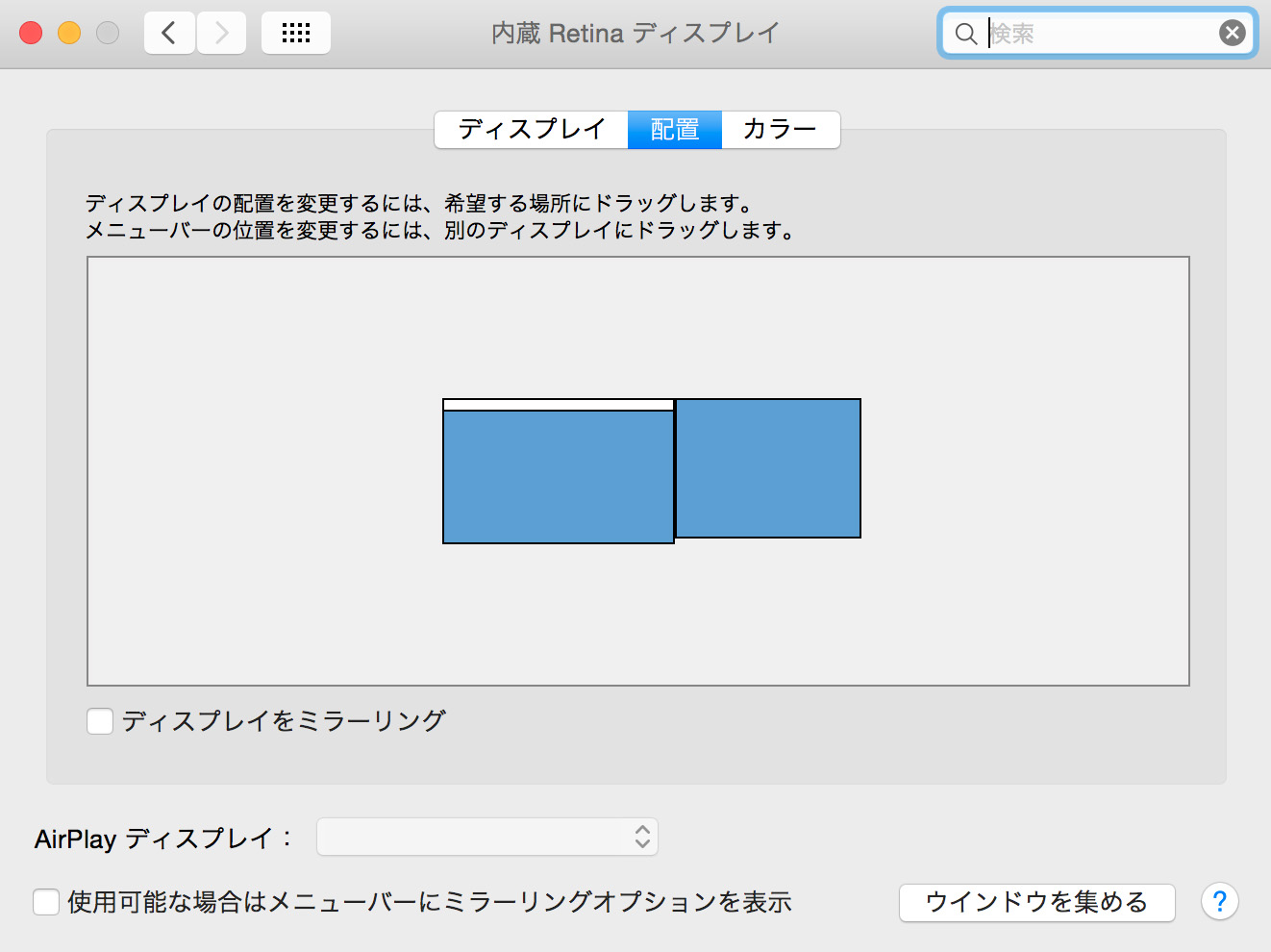Close the display preferences window
Viewport: 1271px width, 952px height.
point(31,33)
